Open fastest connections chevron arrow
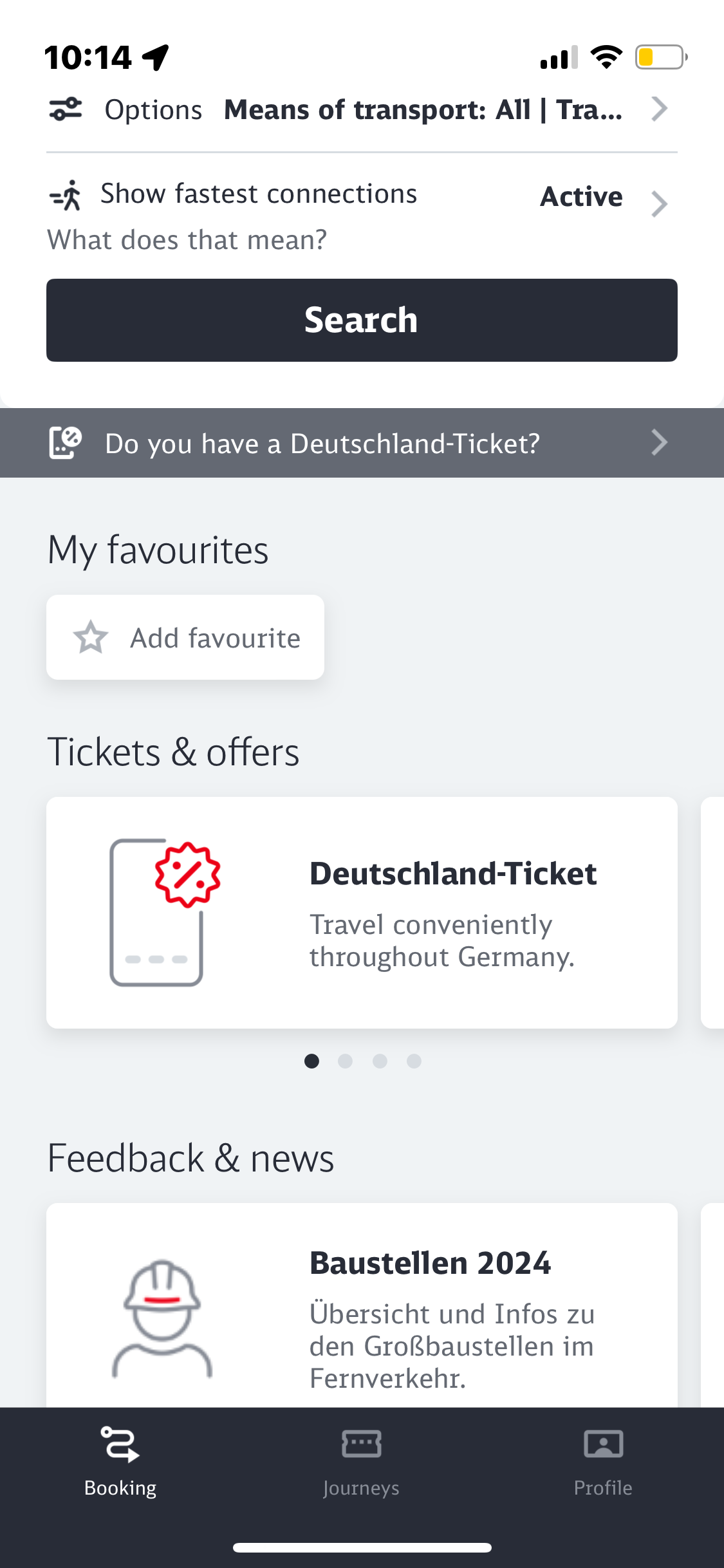This screenshot has width=724, height=1568. 659,204
